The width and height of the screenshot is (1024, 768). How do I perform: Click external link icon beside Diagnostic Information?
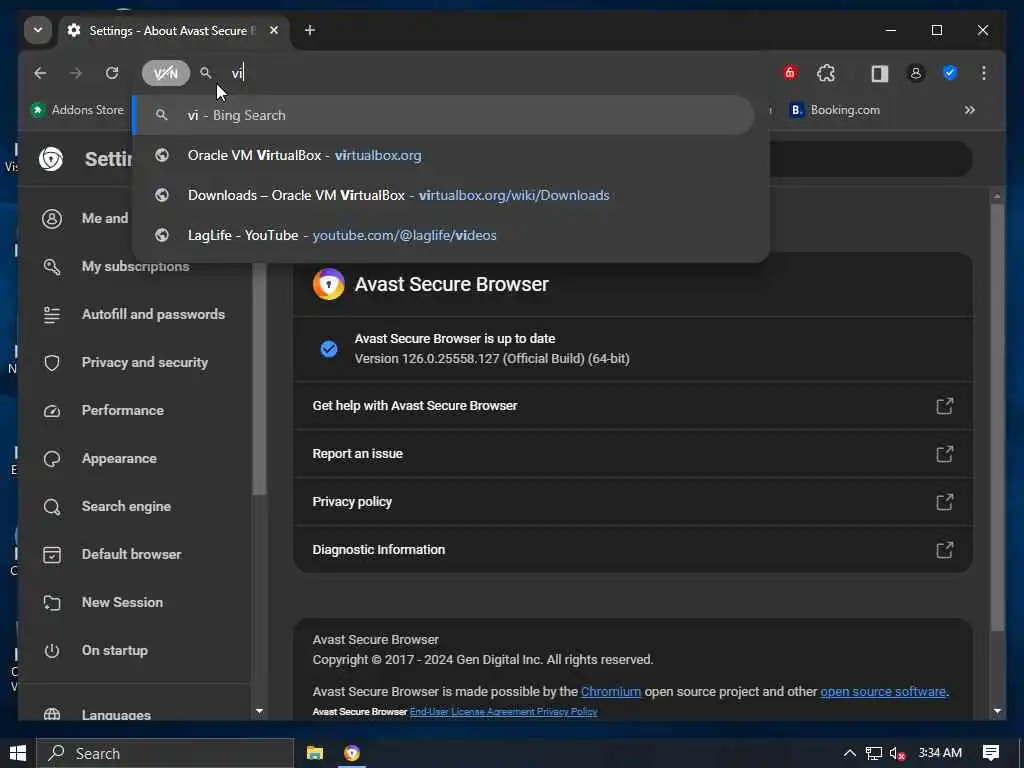(x=944, y=550)
